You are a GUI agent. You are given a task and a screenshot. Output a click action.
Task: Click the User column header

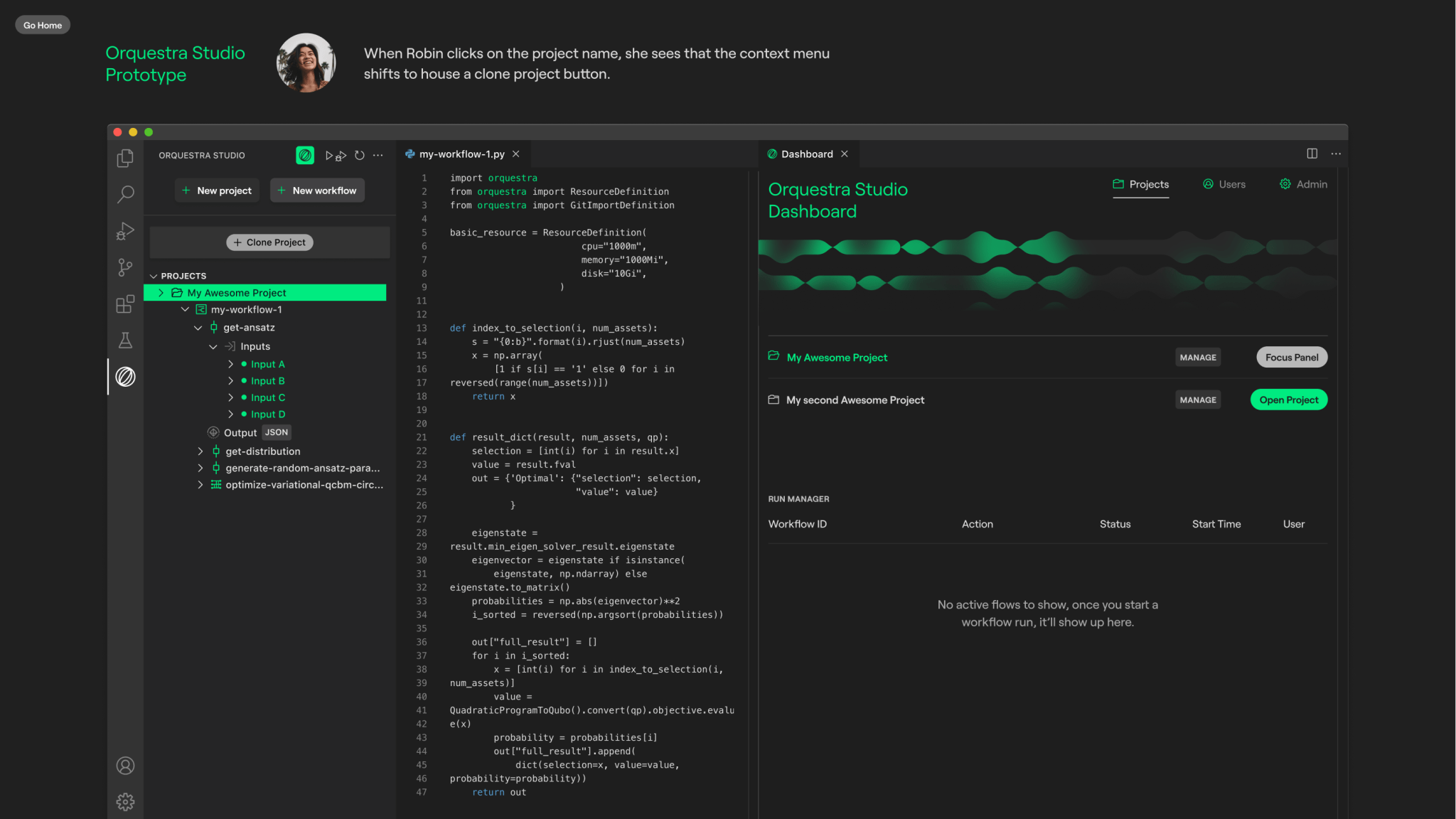pyautogui.click(x=1294, y=524)
